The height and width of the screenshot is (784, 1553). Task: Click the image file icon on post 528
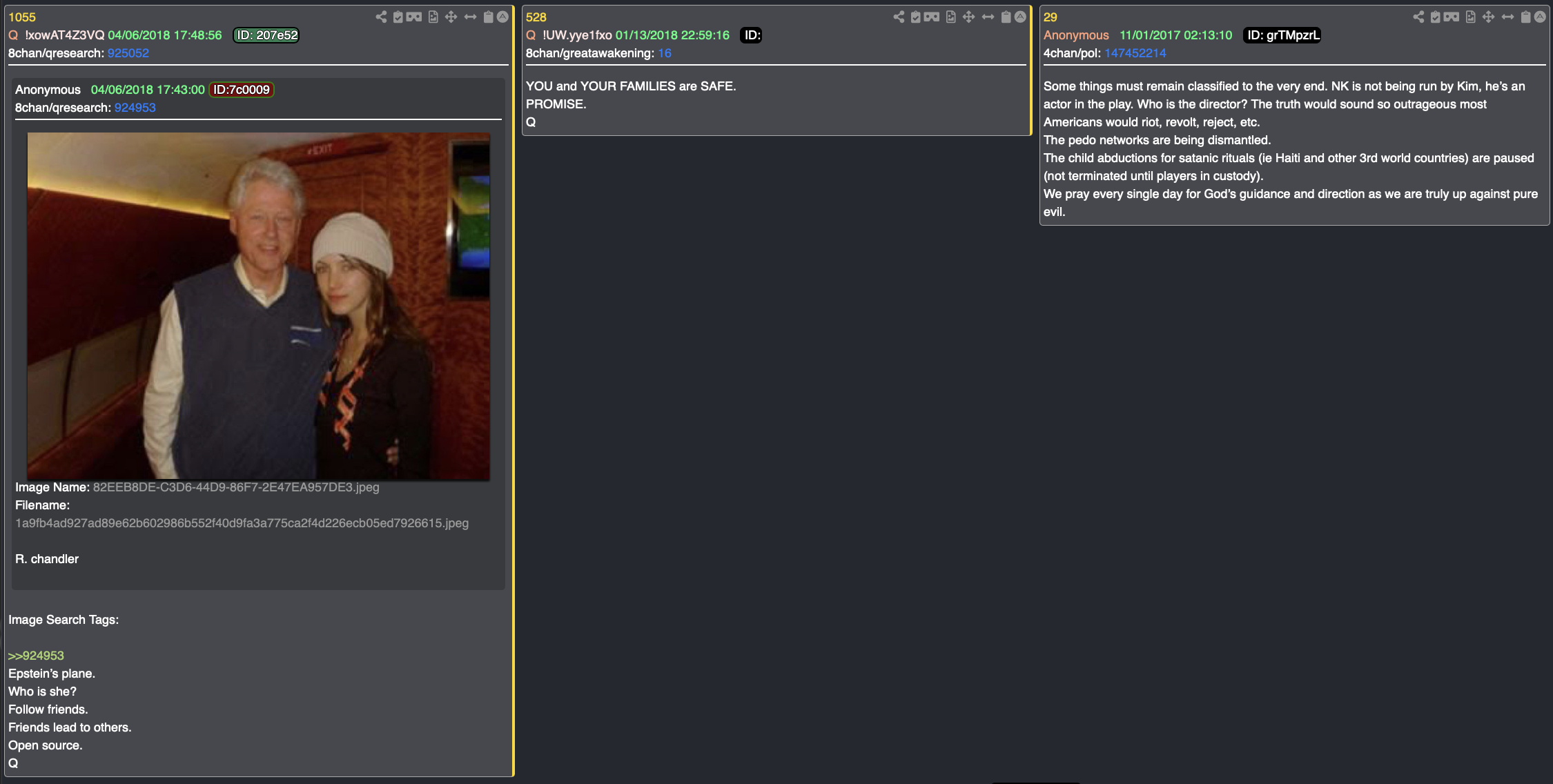coord(950,17)
